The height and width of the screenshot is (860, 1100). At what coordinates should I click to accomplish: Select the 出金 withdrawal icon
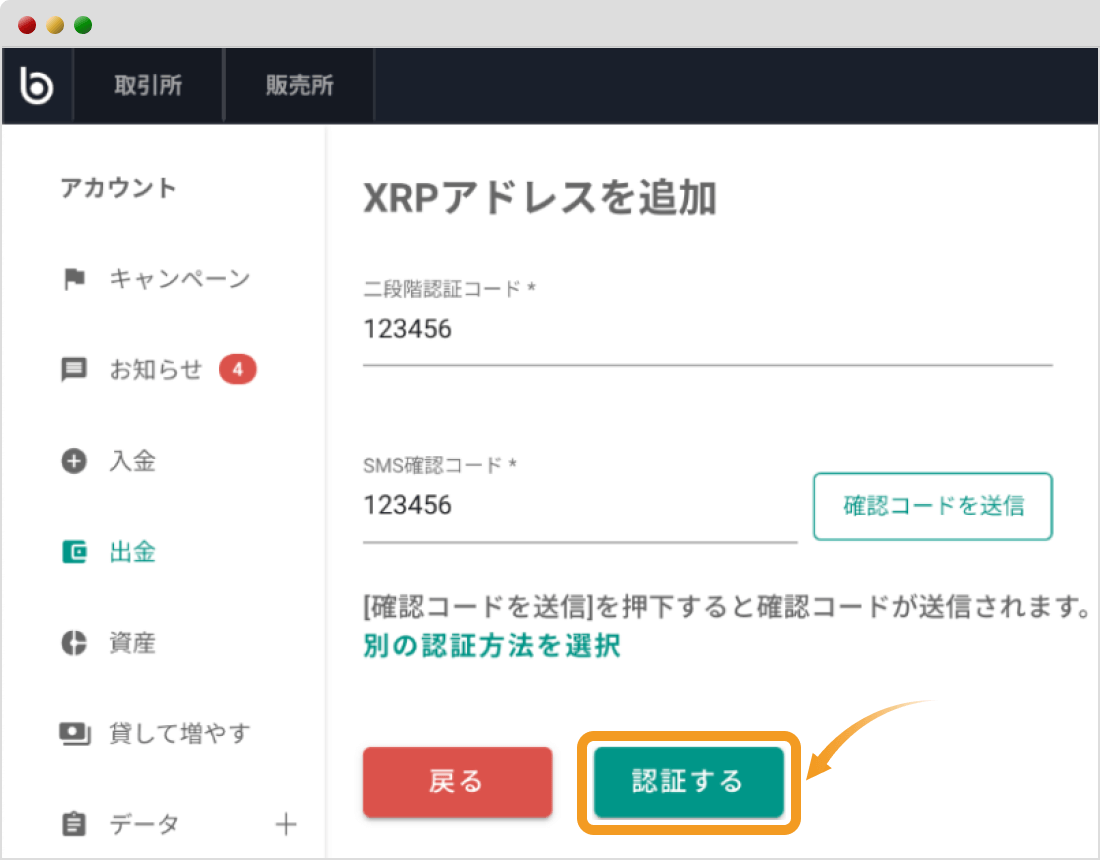pyautogui.click(x=73, y=551)
